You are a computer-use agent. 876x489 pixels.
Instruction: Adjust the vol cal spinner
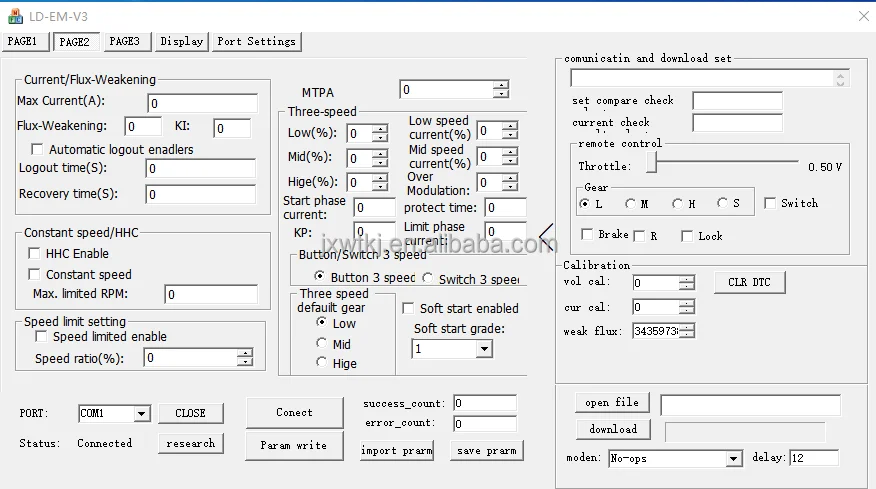687,283
